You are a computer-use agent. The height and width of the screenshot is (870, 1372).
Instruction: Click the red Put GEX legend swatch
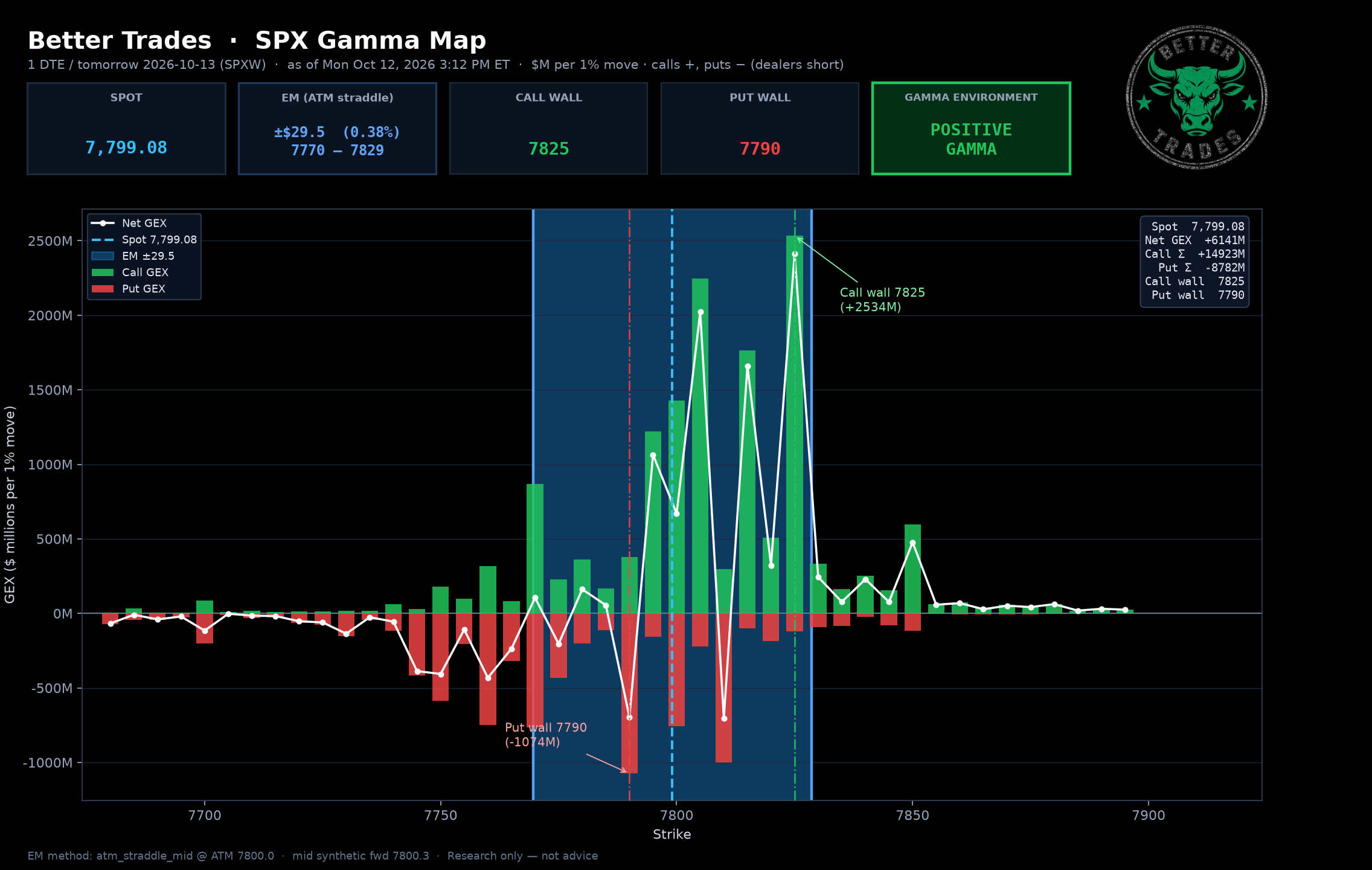[103, 289]
